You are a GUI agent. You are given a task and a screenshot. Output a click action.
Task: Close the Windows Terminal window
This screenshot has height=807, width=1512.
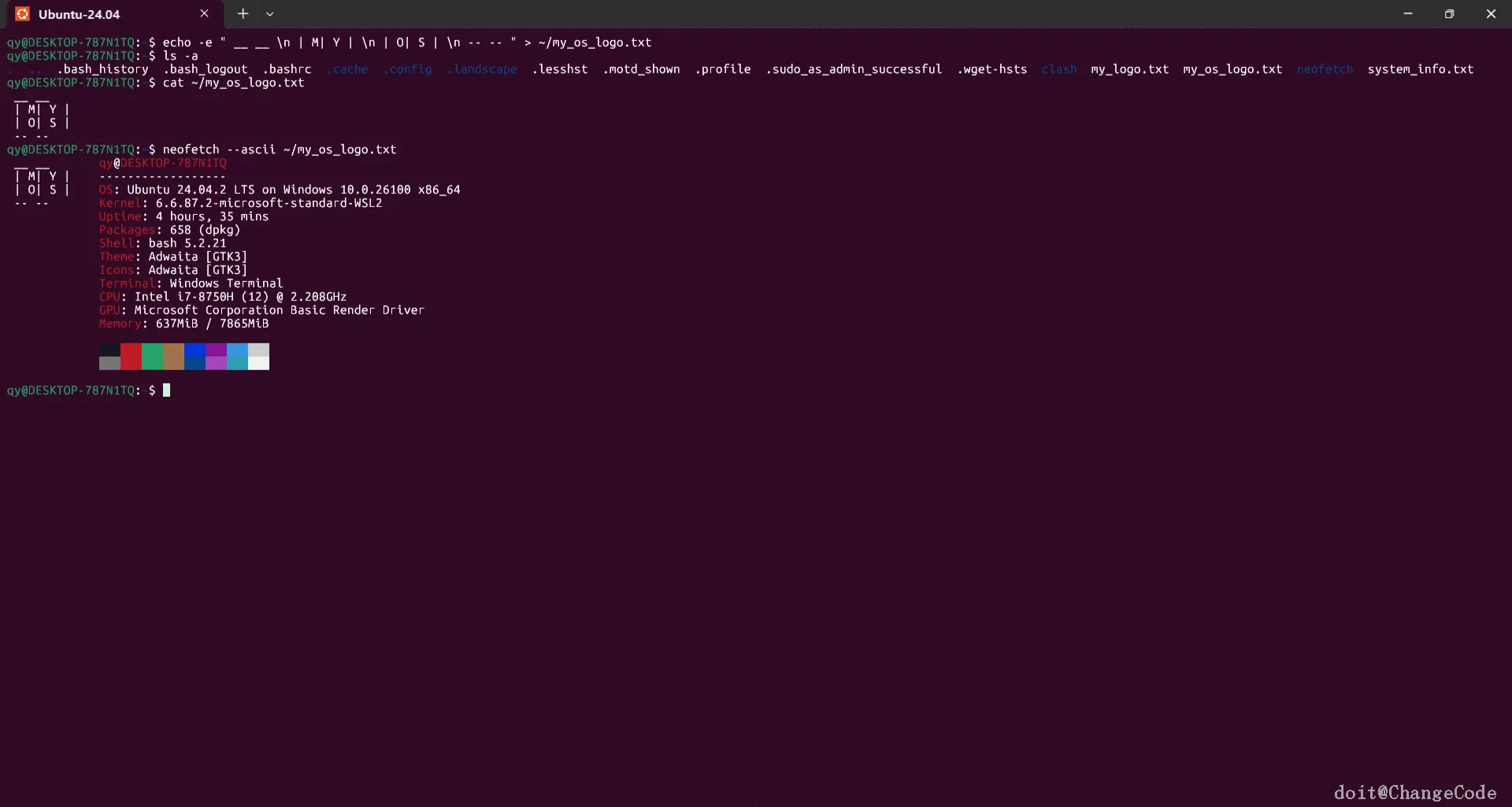[x=1491, y=14]
